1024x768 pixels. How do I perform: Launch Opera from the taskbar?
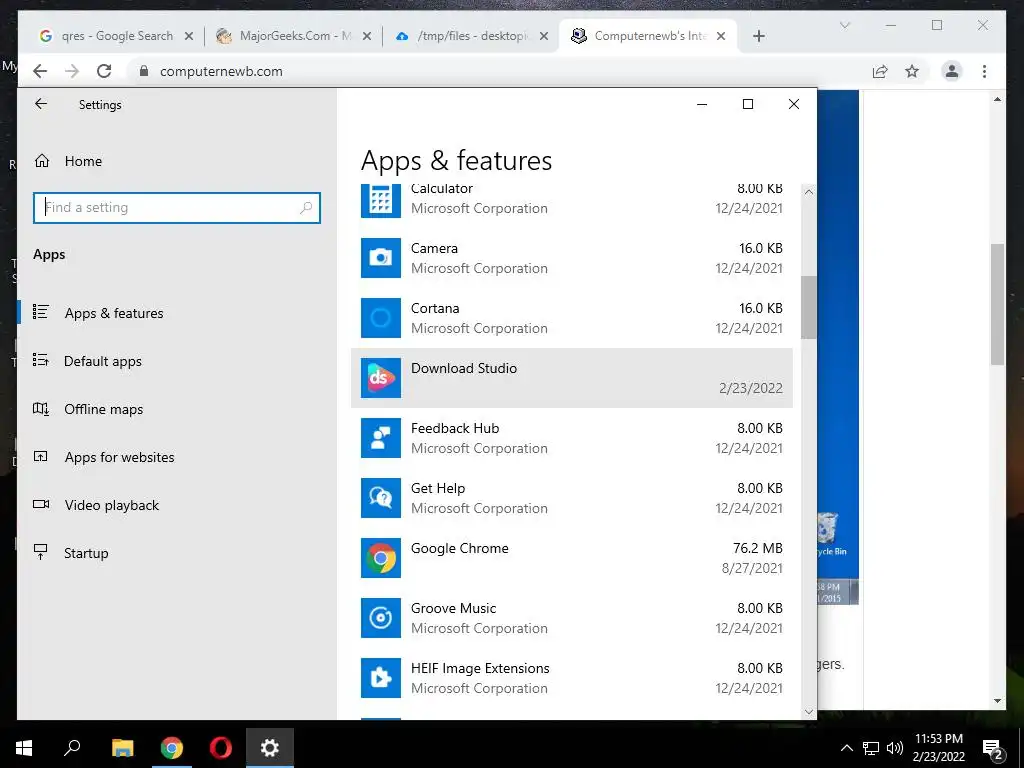[221, 748]
